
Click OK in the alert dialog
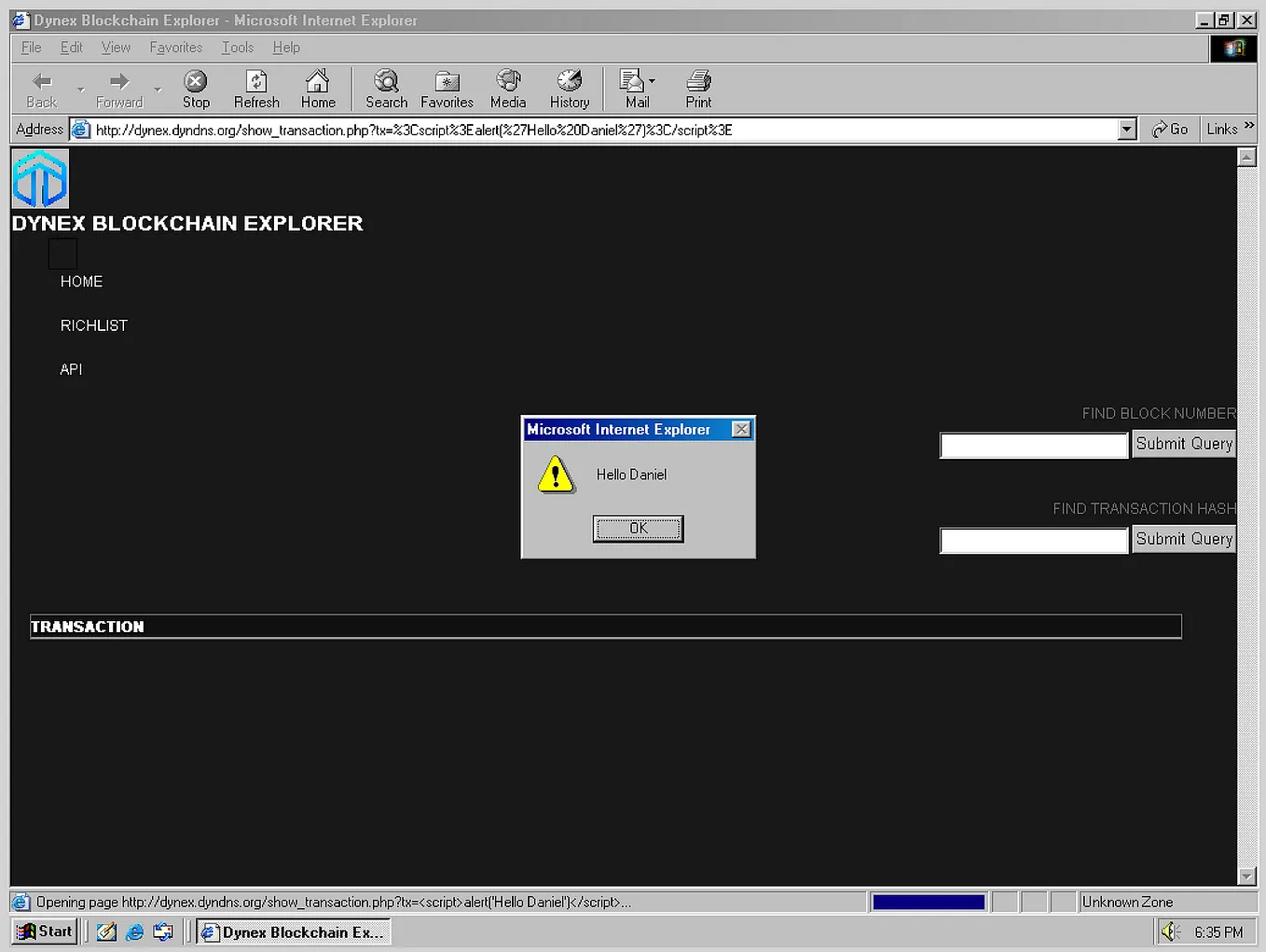(x=639, y=529)
